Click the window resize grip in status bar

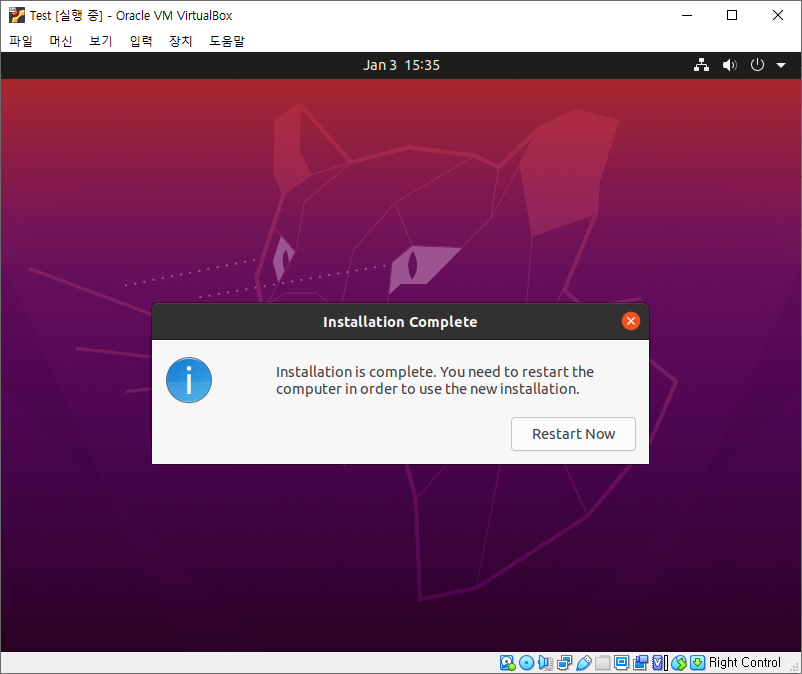tap(794, 666)
